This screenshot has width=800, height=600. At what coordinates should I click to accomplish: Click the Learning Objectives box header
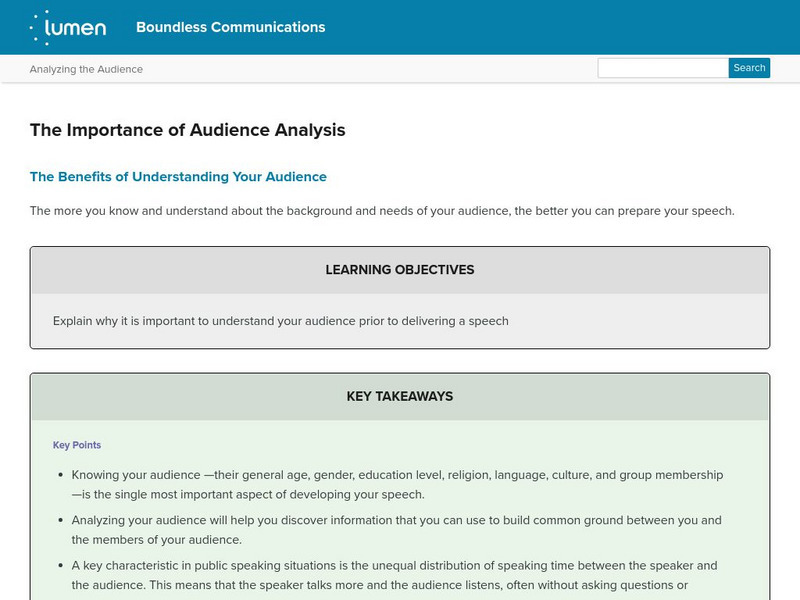pos(399,270)
